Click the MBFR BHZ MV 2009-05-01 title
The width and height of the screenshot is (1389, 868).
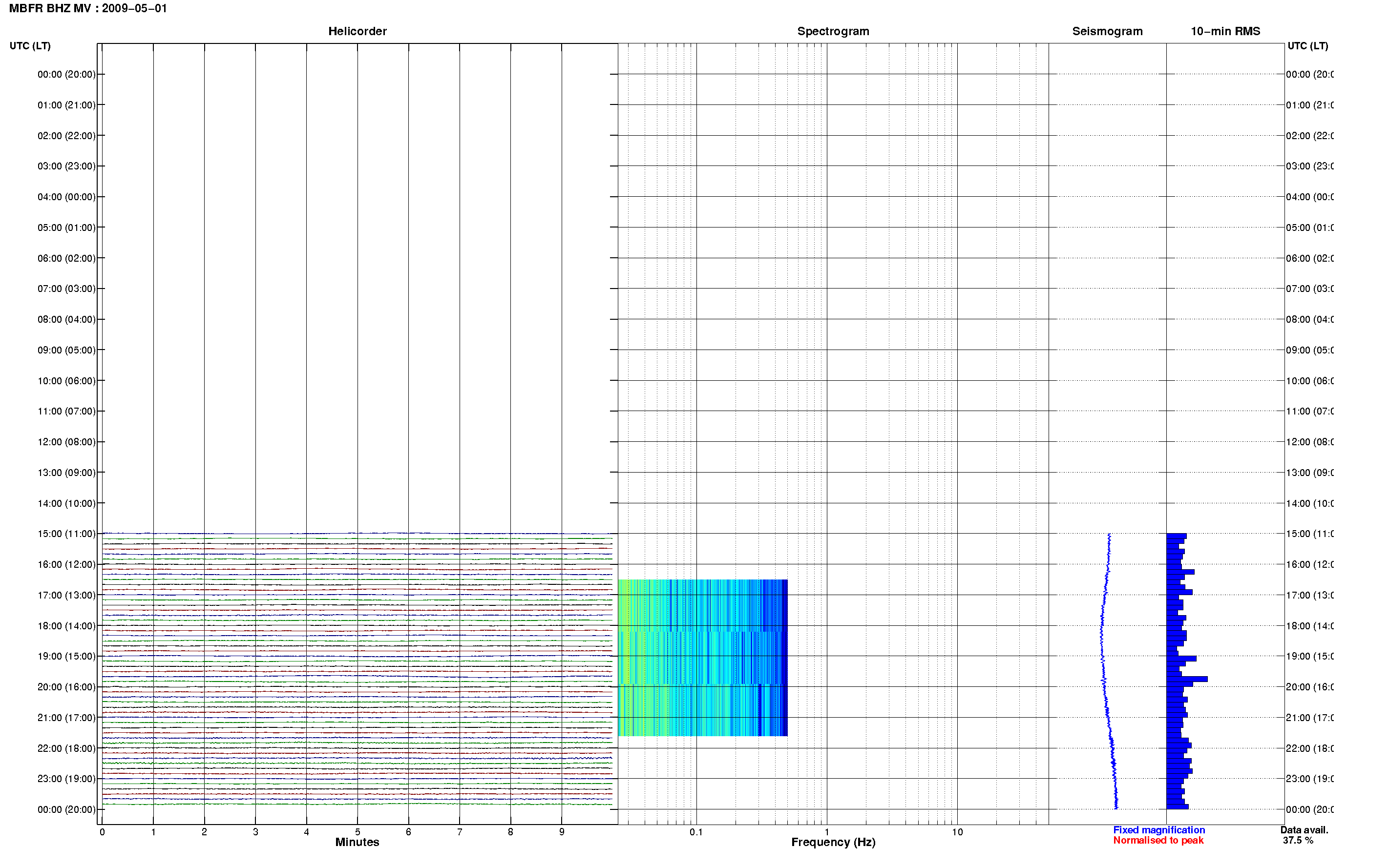(88, 9)
